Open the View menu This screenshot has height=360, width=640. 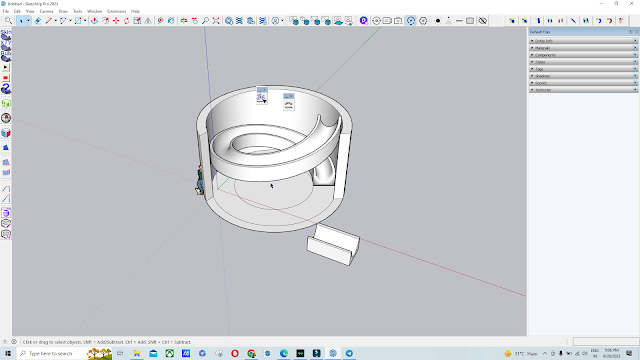(x=30, y=11)
